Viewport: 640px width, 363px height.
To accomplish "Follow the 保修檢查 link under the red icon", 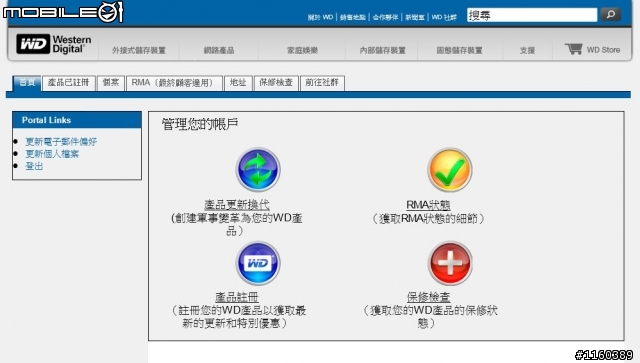I will (428, 297).
